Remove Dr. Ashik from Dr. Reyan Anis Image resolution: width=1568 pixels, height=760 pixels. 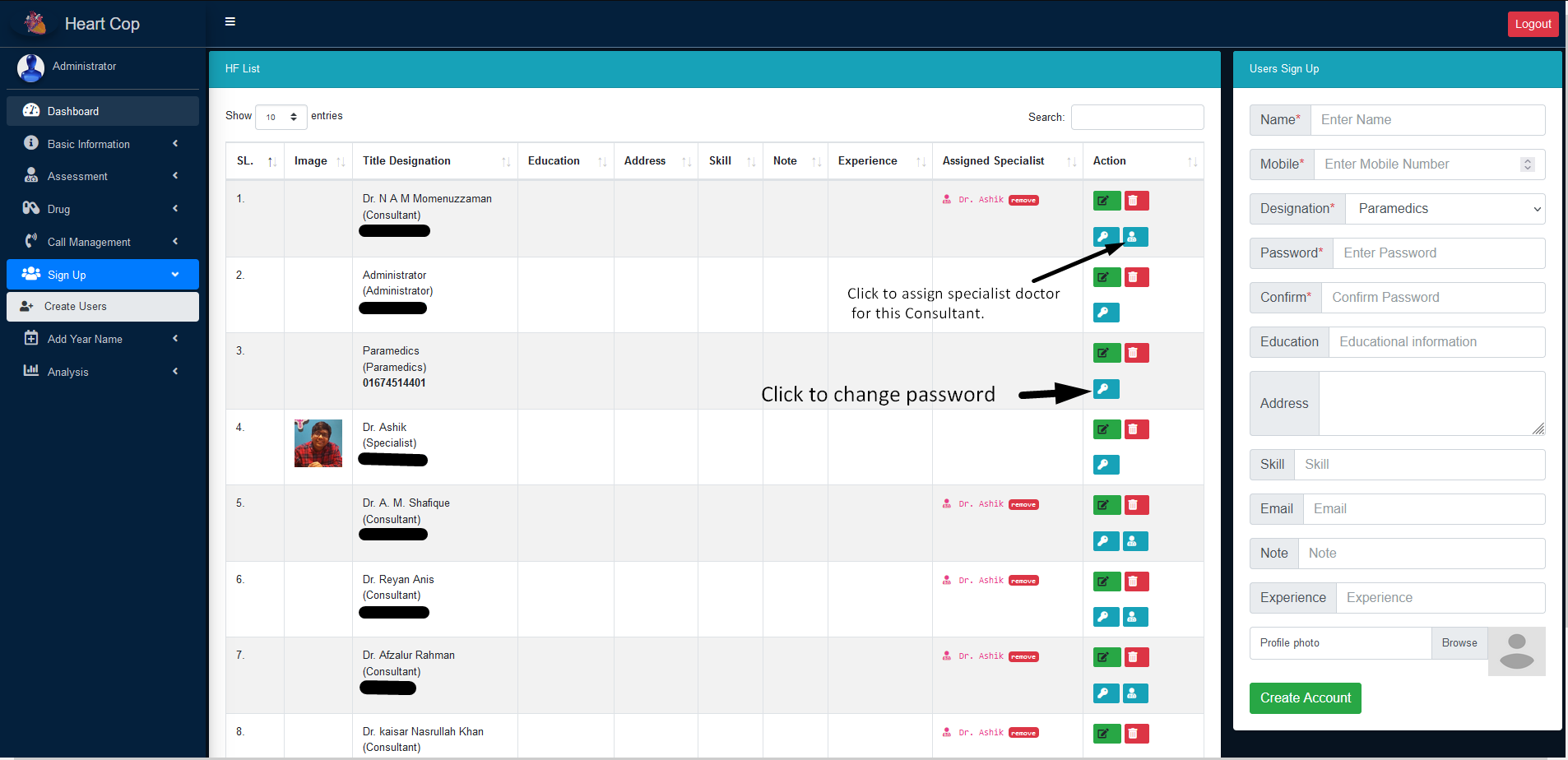pos(1023,581)
